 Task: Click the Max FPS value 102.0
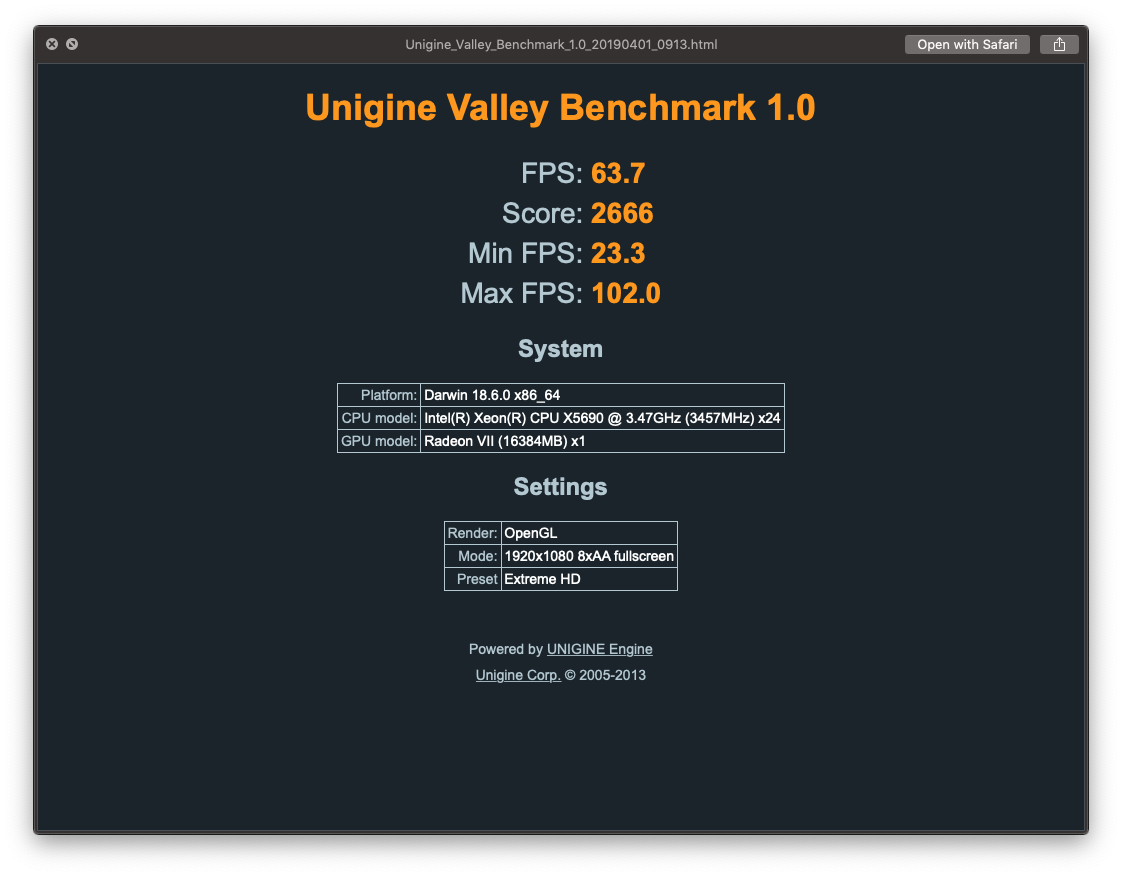click(626, 293)
